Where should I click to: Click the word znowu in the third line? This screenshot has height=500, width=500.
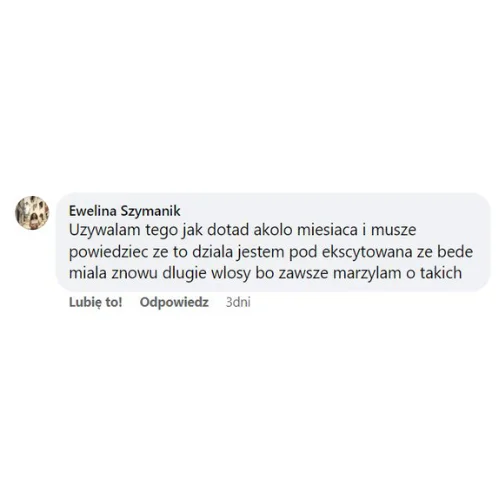click(x=134, y=273)
